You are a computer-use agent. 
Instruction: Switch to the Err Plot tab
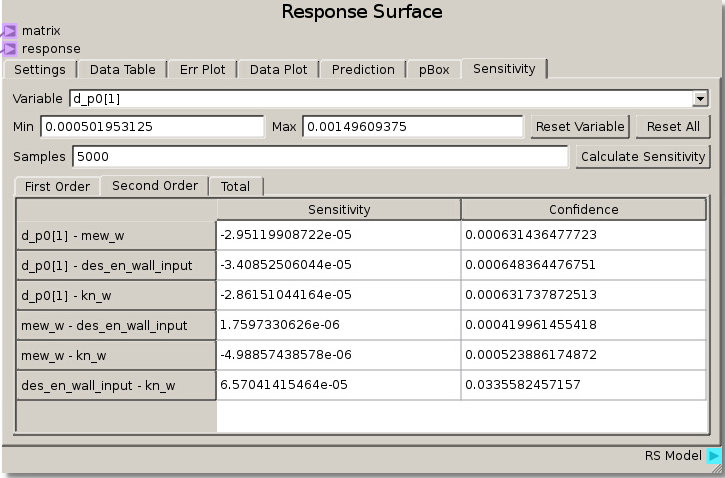pyautogui.click(x=203, y=69)
